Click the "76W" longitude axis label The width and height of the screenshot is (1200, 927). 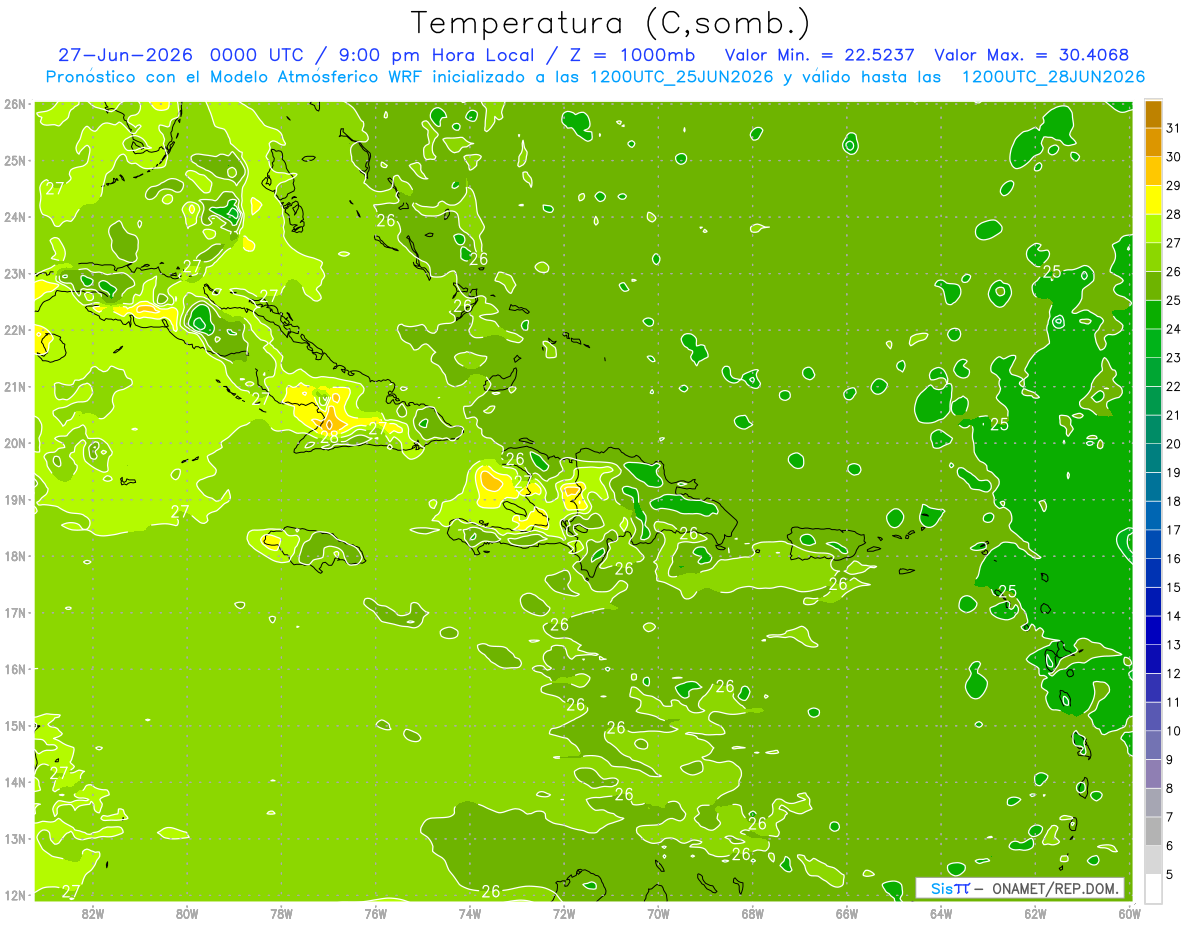tap(376, 913)
